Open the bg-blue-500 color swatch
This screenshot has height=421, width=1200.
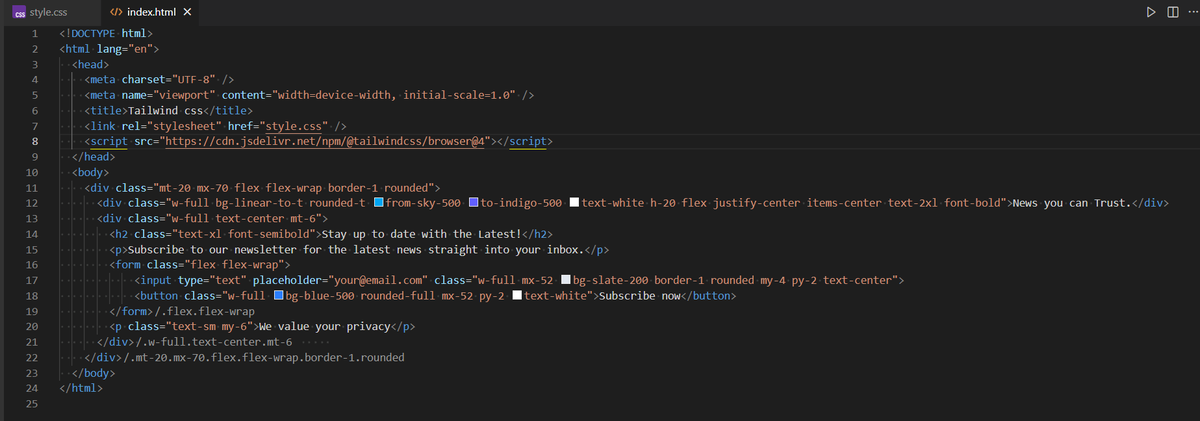point(279,297)
